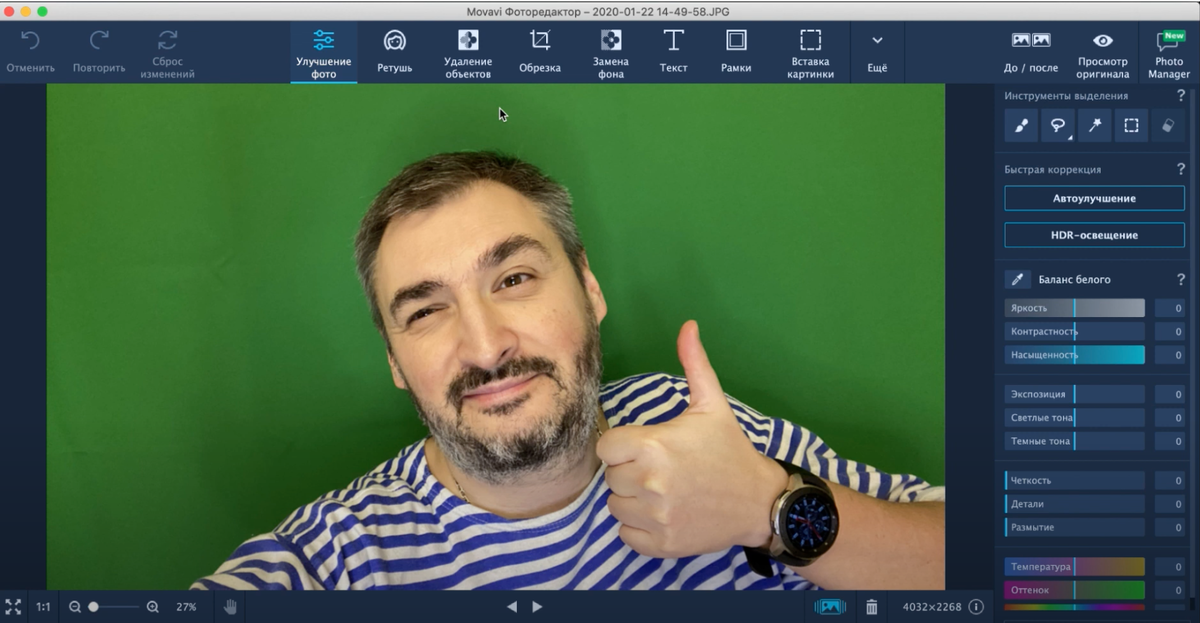Click the HDR-освещение button
Viewport: 1200px width, 623px height.
[x=1094, y=235]
